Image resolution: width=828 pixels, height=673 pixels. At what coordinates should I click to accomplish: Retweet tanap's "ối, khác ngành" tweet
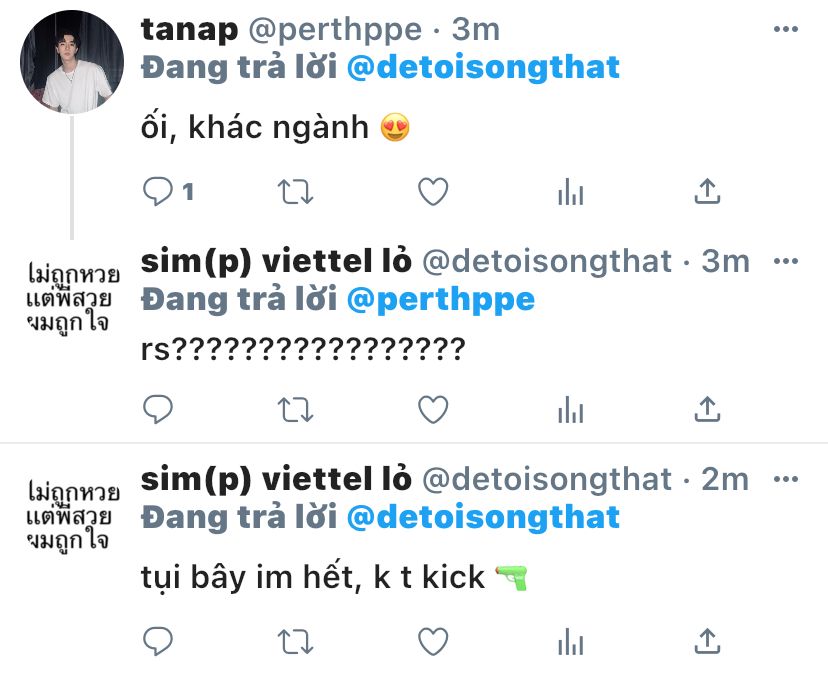coord(295,191)
